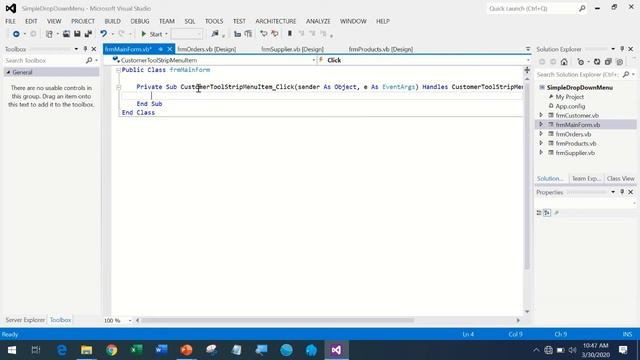The height and width of the screenshot is (360, 640).
Task: Click the Save All toolbar icon
Action: [88, 34]
